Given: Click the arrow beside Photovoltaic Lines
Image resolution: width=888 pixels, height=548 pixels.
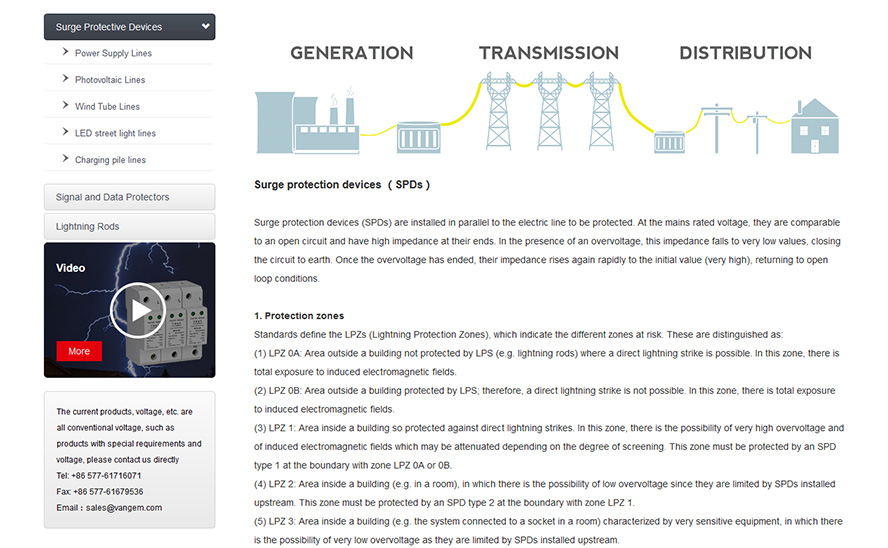Looking at the screenshot, I should tap(65, 79).
